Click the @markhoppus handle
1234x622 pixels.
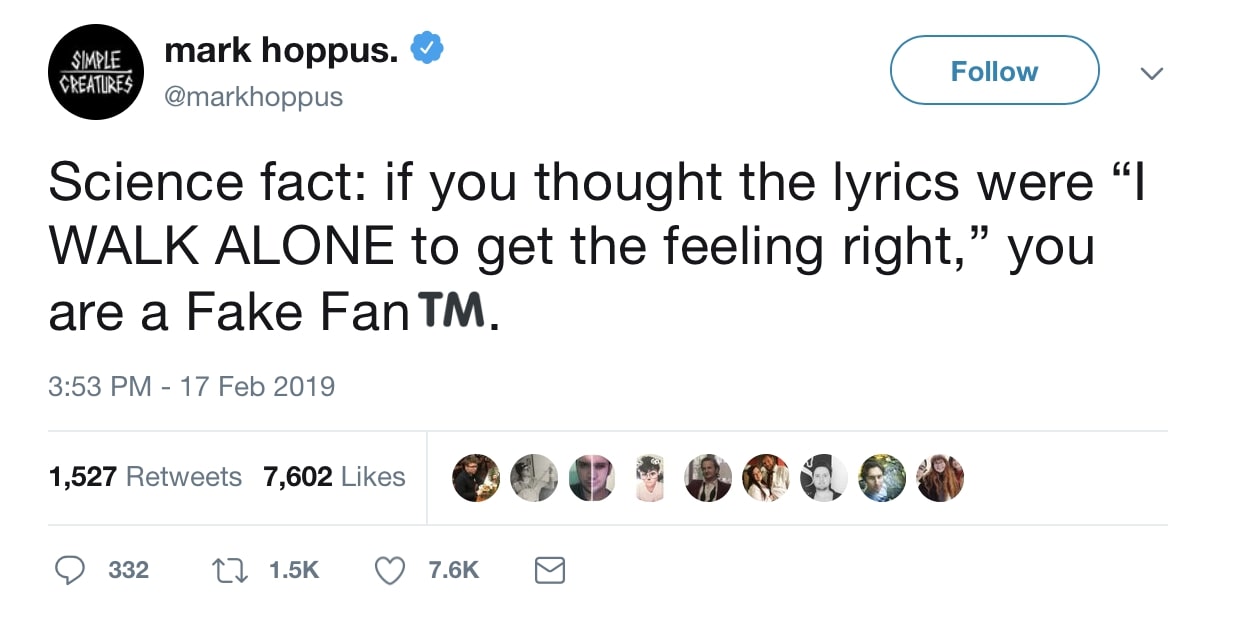(252, 97)
